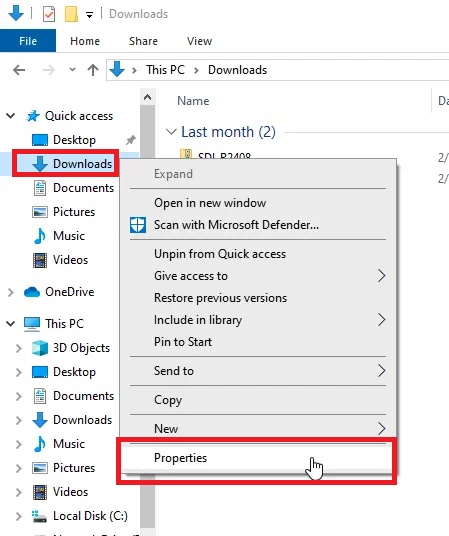The width and height of the screenshot is (449, 536).
Task: Click the Properties checkmark icon in title bar
Action: coord(49,14)
